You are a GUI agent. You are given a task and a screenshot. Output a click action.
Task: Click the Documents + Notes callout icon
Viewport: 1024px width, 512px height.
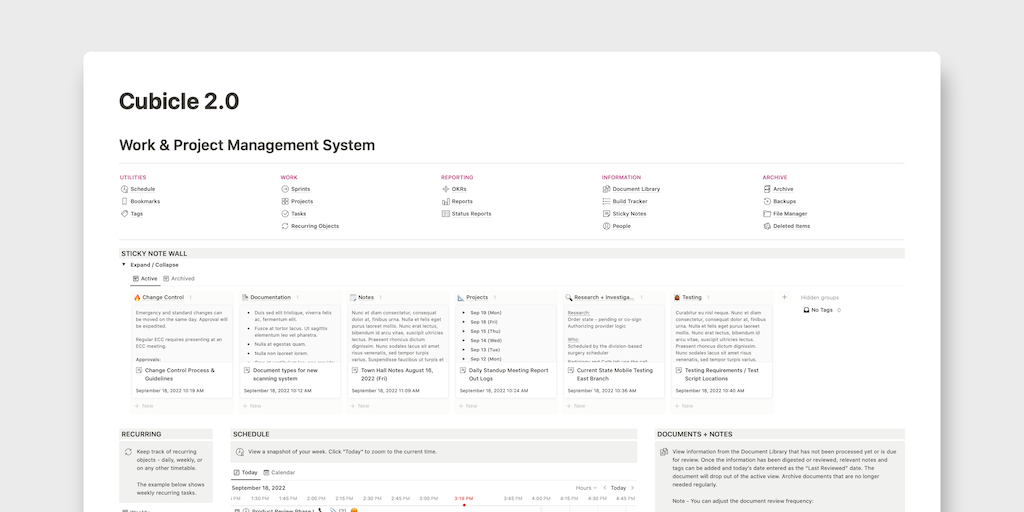click(x=664, y=452)
